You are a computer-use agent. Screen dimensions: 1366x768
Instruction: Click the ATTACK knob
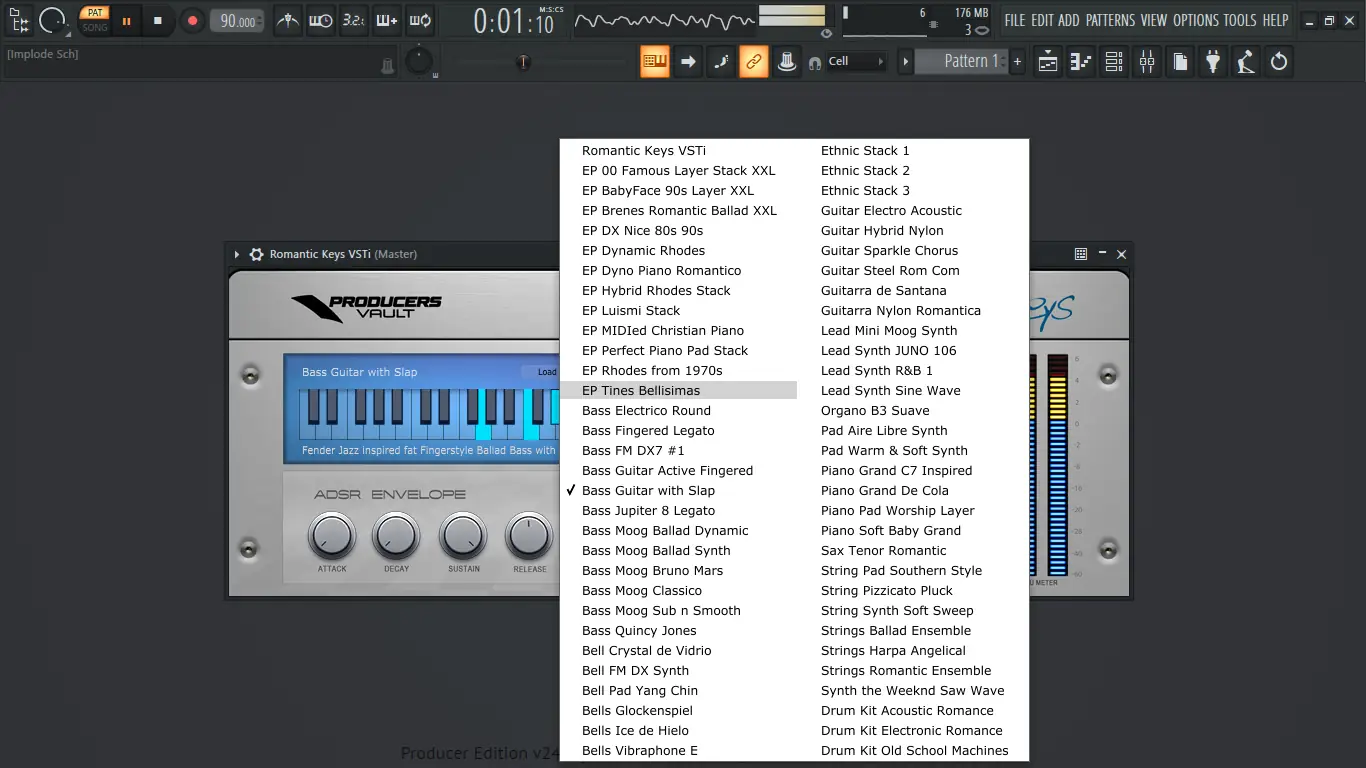tap(331, 537)
